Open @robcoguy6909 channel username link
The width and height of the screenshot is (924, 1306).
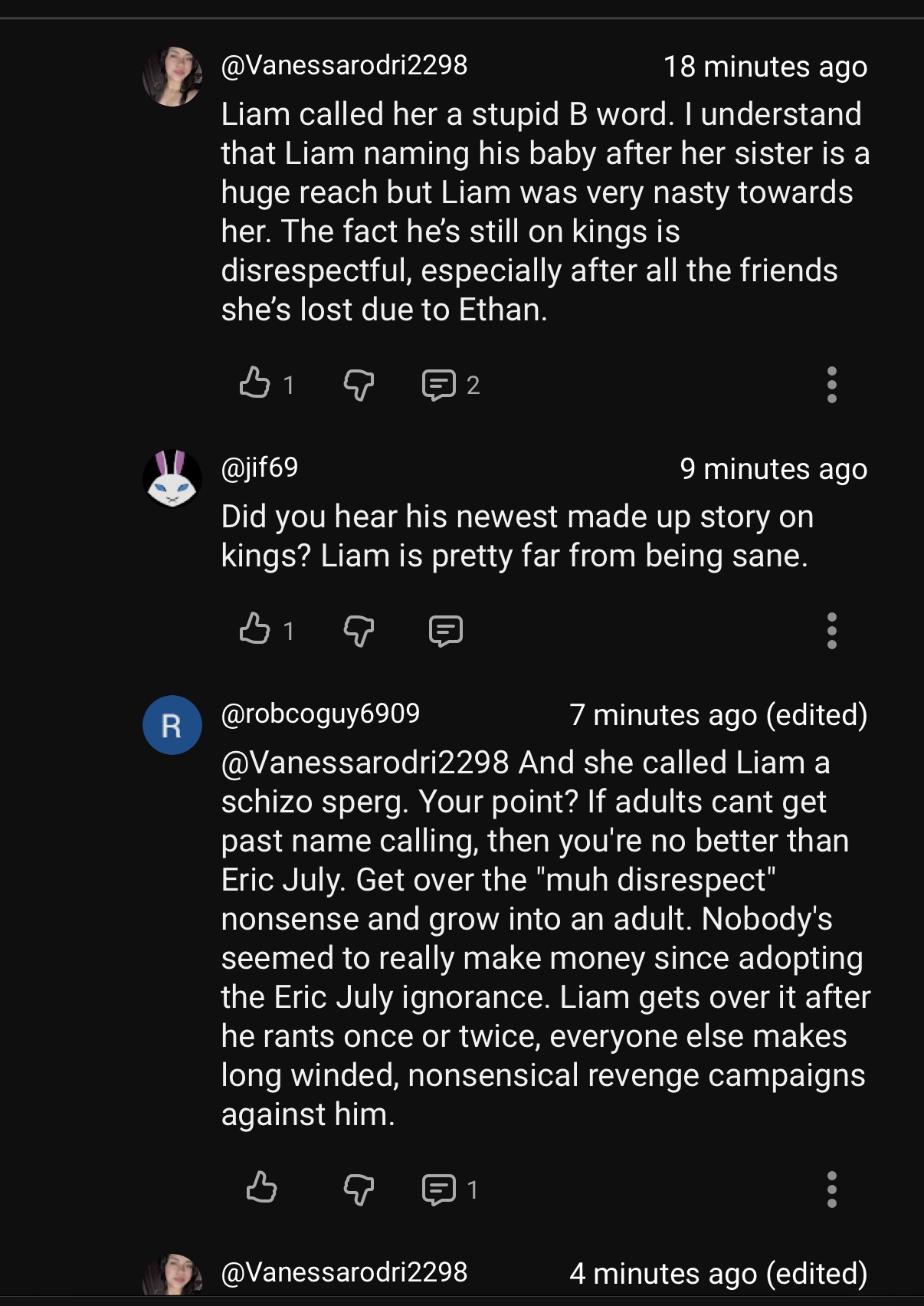pyautogui.click(x=320, y=714)
